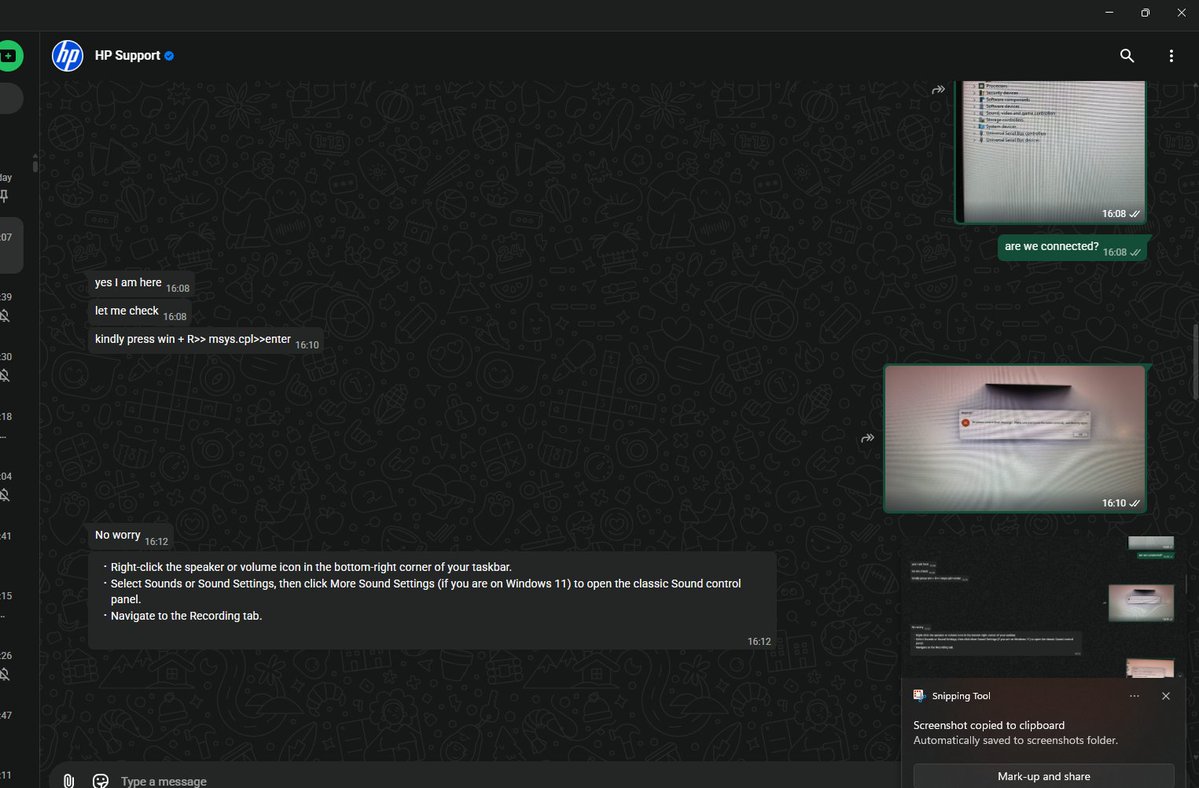Open the attachment paperclip menu

click(x=69, y=780)
